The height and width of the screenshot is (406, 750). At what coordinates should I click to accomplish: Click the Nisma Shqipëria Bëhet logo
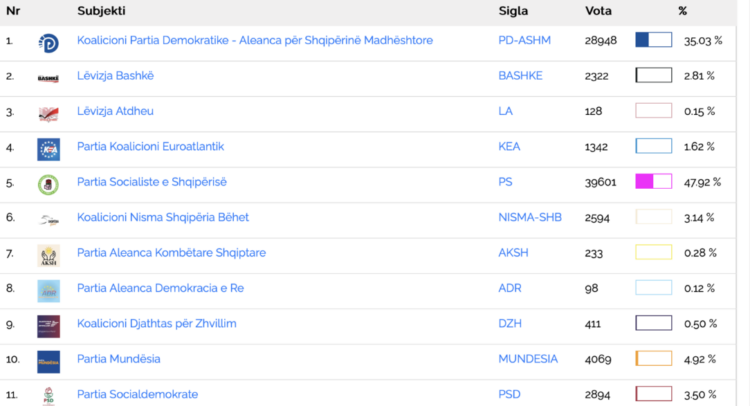pos(48,219)
